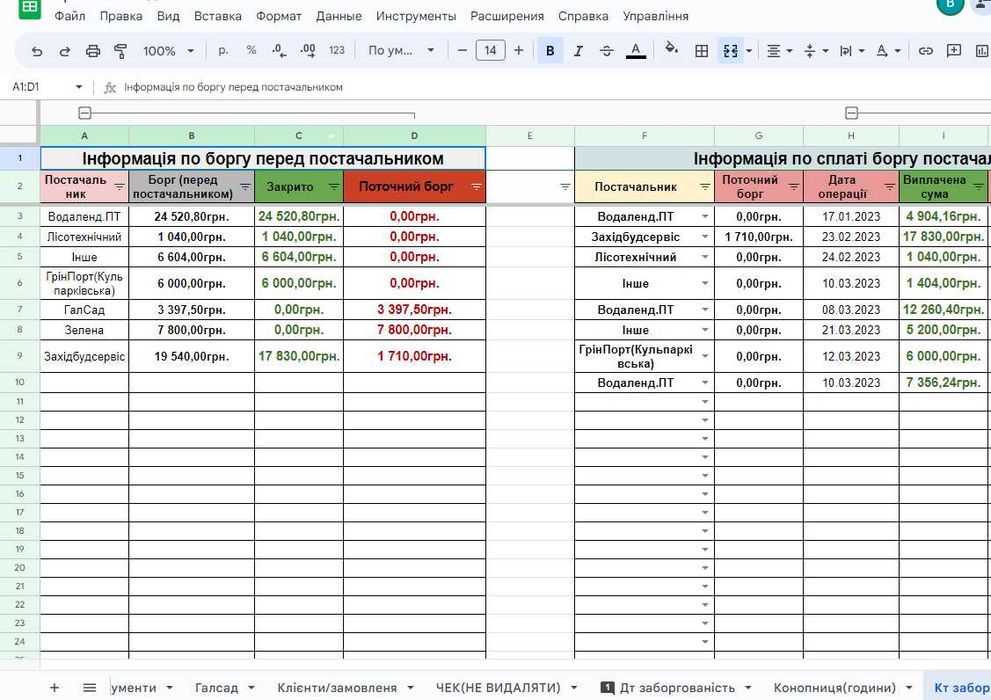Open text wrapping dropdown

[x=851, y=51]
